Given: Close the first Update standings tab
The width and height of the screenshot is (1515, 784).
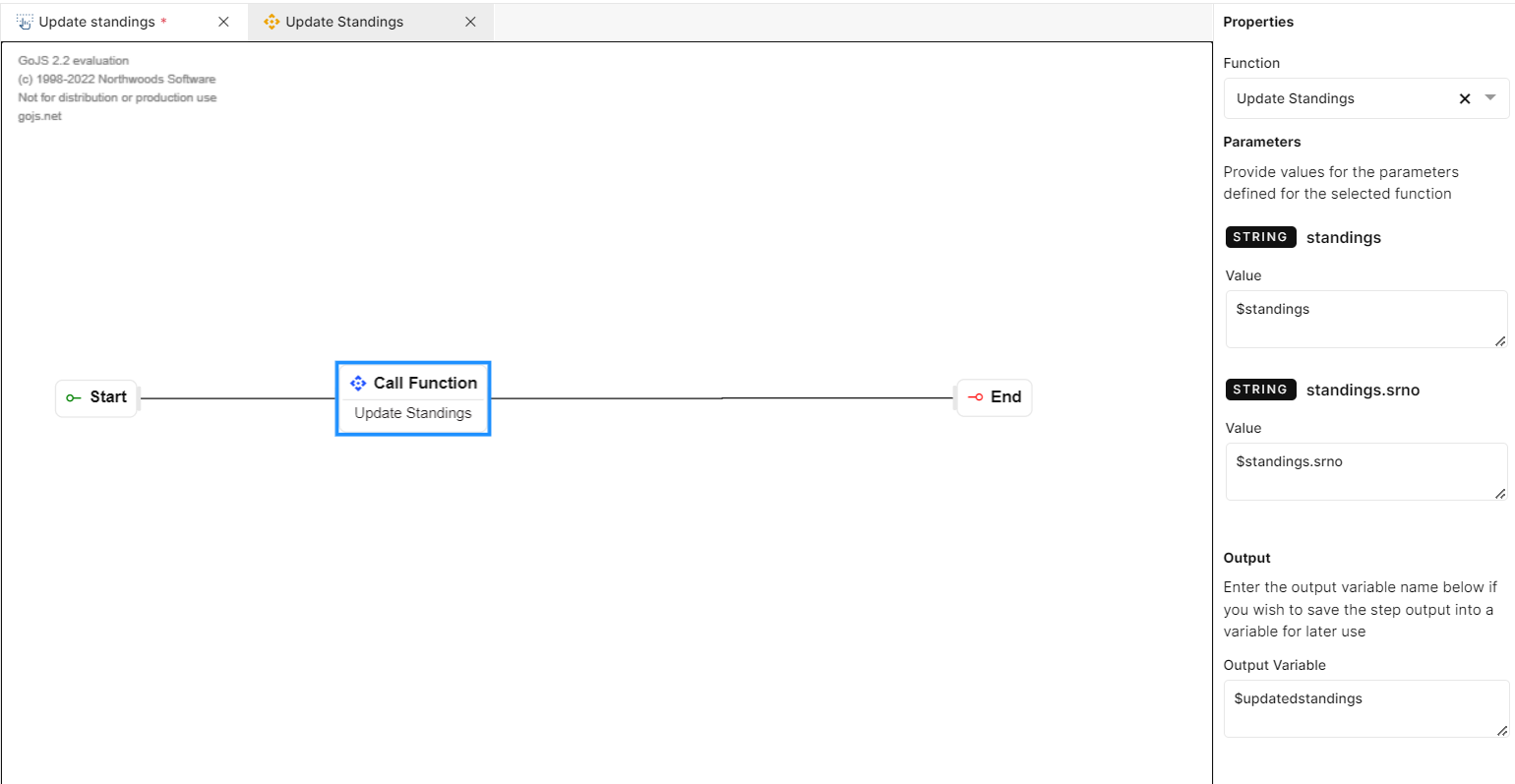Looking at the screenshot, I should pyautogui.click(x=223, y=22).
